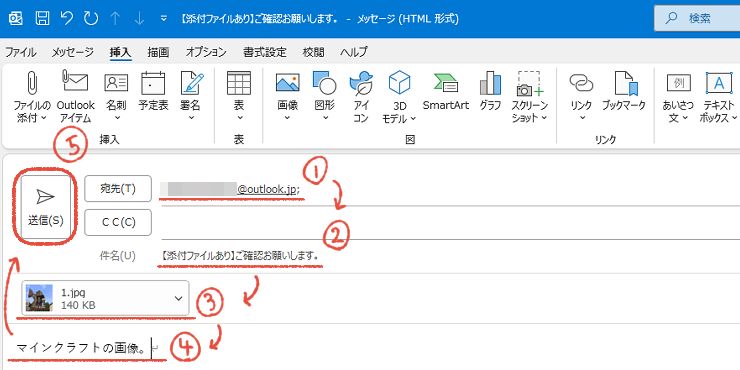The height and width of the screenshot is (370, 740).
Task: Click the CC(C) button
Action: [x=118, y=223]
